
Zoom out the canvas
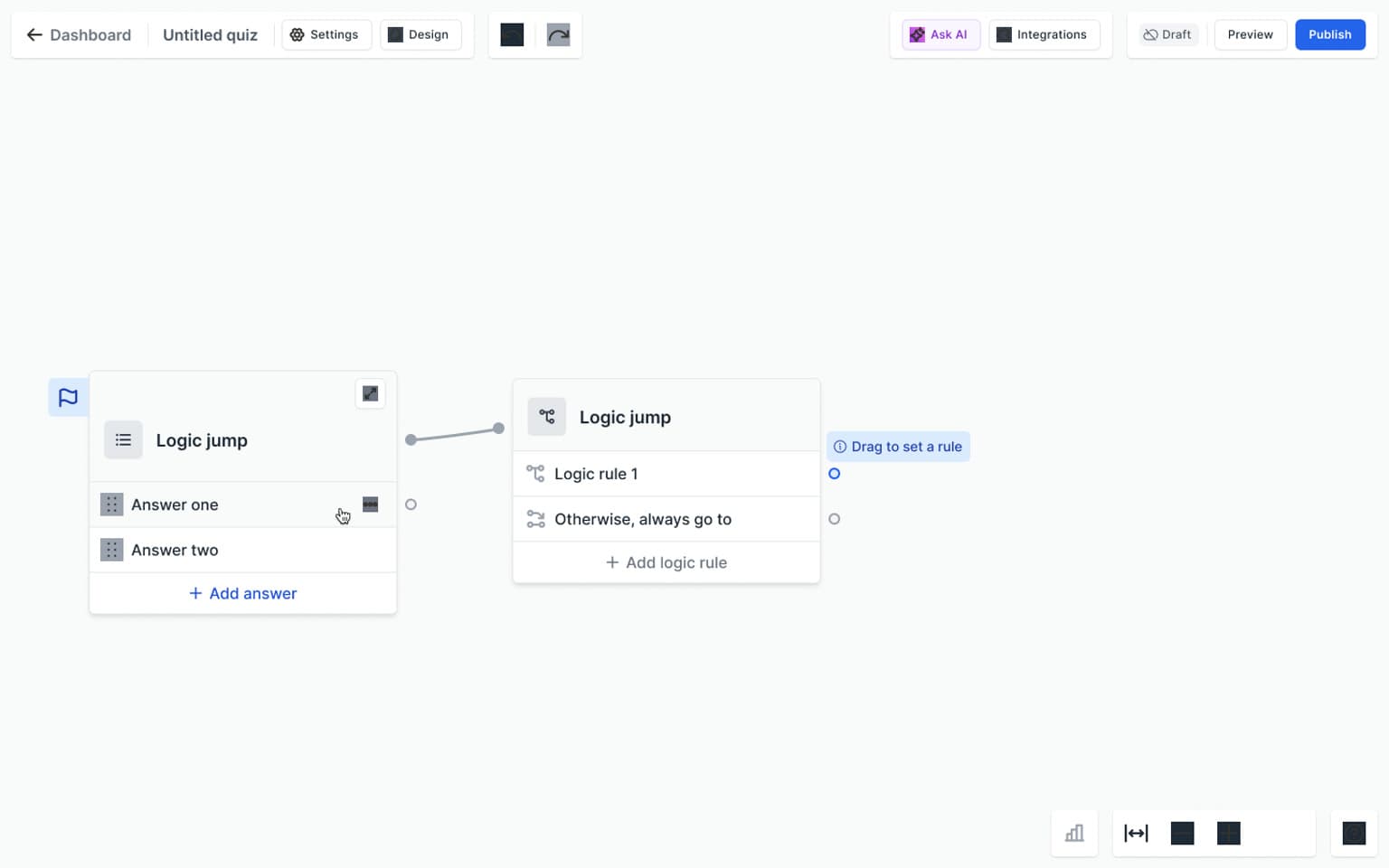click(1182, 833)
